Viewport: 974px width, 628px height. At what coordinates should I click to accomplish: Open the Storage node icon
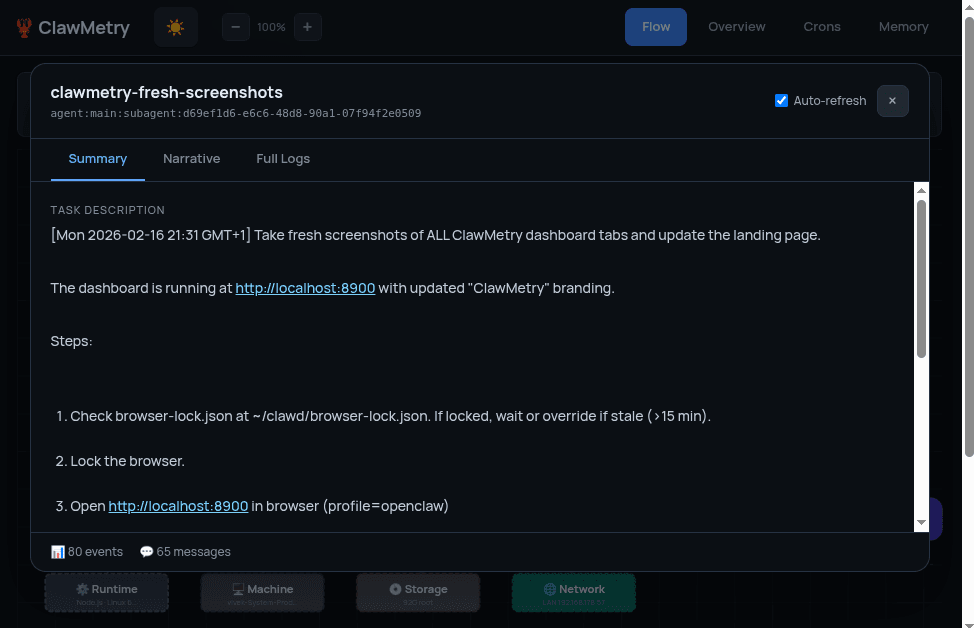tap(396, 589)
